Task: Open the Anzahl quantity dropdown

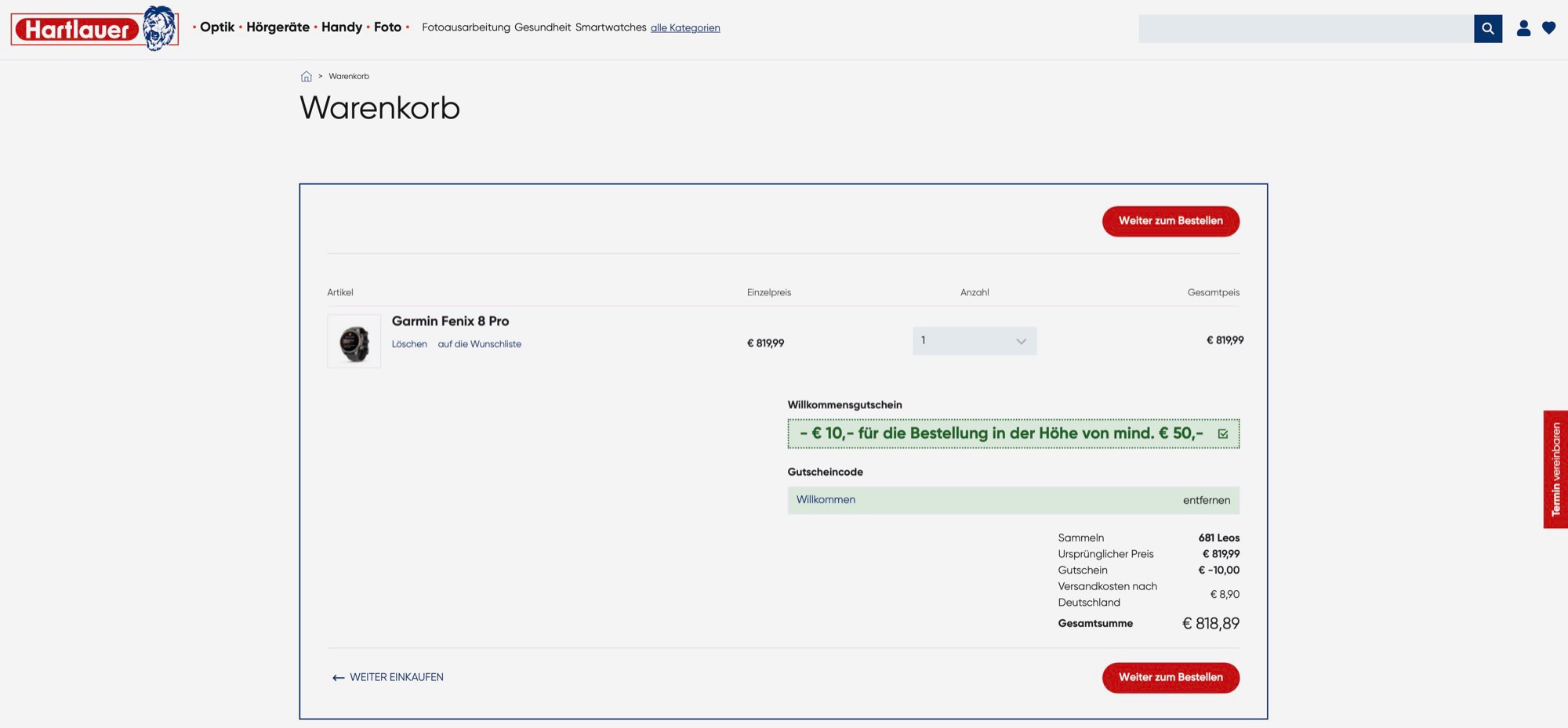Action: coord(975,341)
